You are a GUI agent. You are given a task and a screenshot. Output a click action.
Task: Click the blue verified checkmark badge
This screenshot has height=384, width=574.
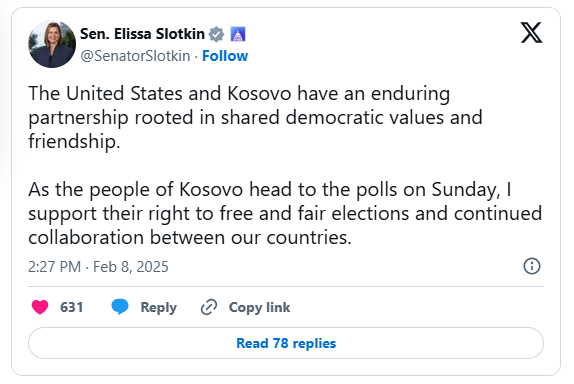(x=216, y=34)
